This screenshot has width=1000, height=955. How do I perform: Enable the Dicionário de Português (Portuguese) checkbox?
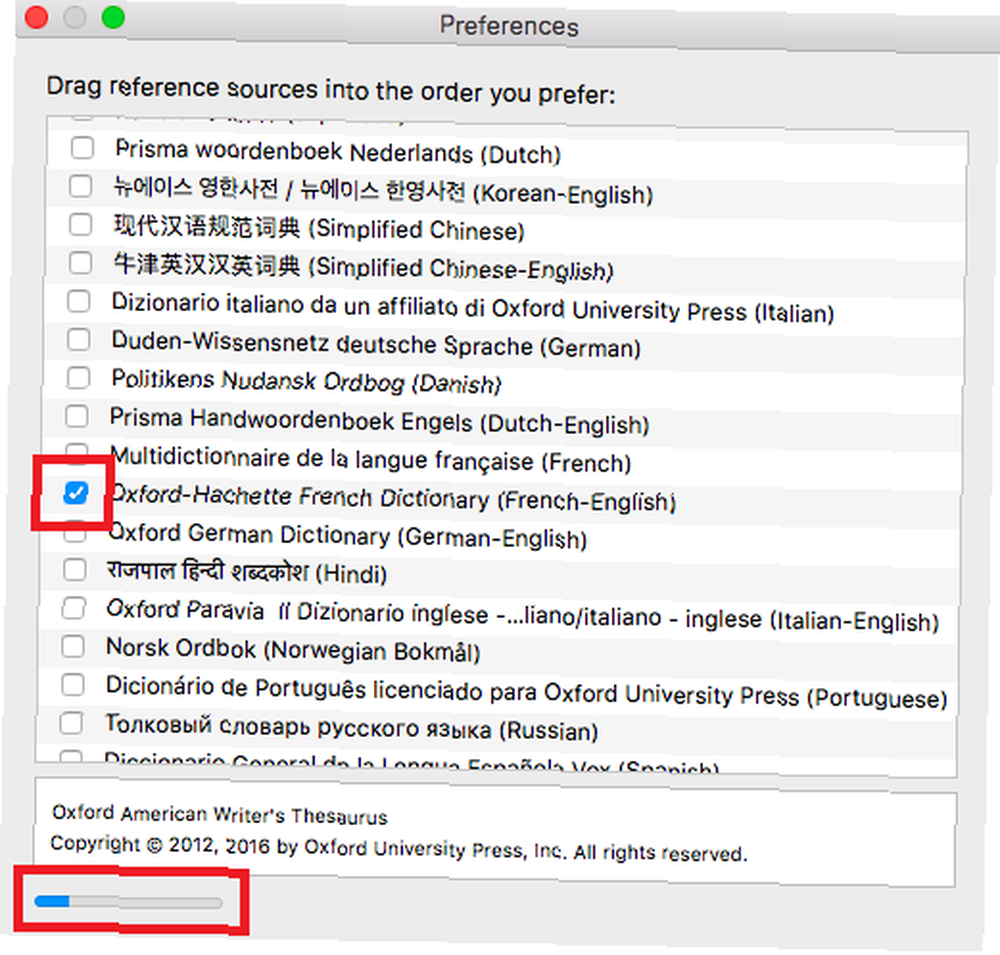pos(72,685)
